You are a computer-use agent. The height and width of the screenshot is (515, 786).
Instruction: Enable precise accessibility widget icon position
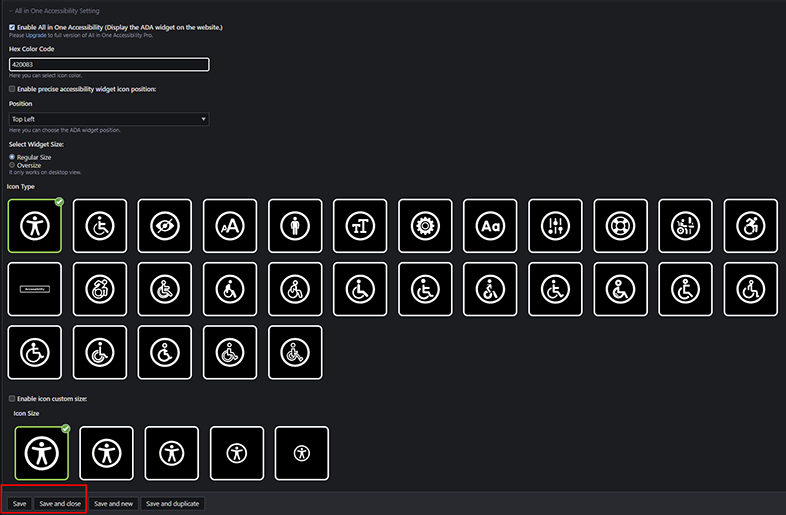(x=12, y=89)
